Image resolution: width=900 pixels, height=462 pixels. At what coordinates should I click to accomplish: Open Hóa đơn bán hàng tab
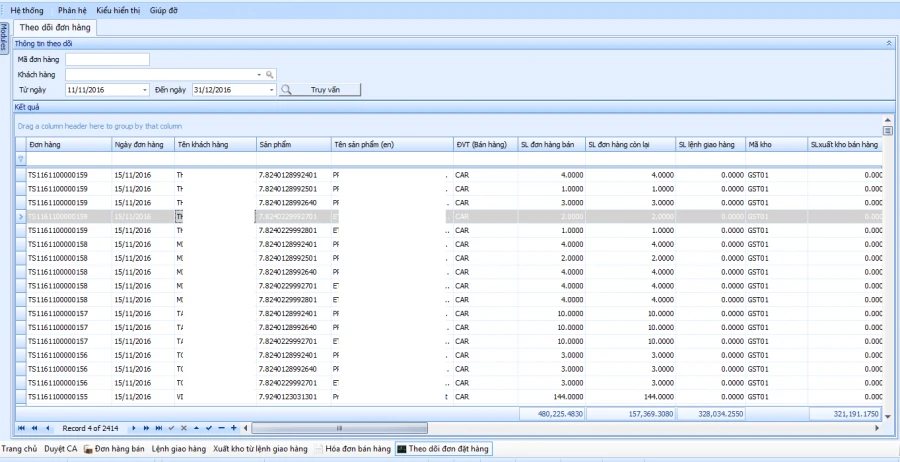(351, 449)
